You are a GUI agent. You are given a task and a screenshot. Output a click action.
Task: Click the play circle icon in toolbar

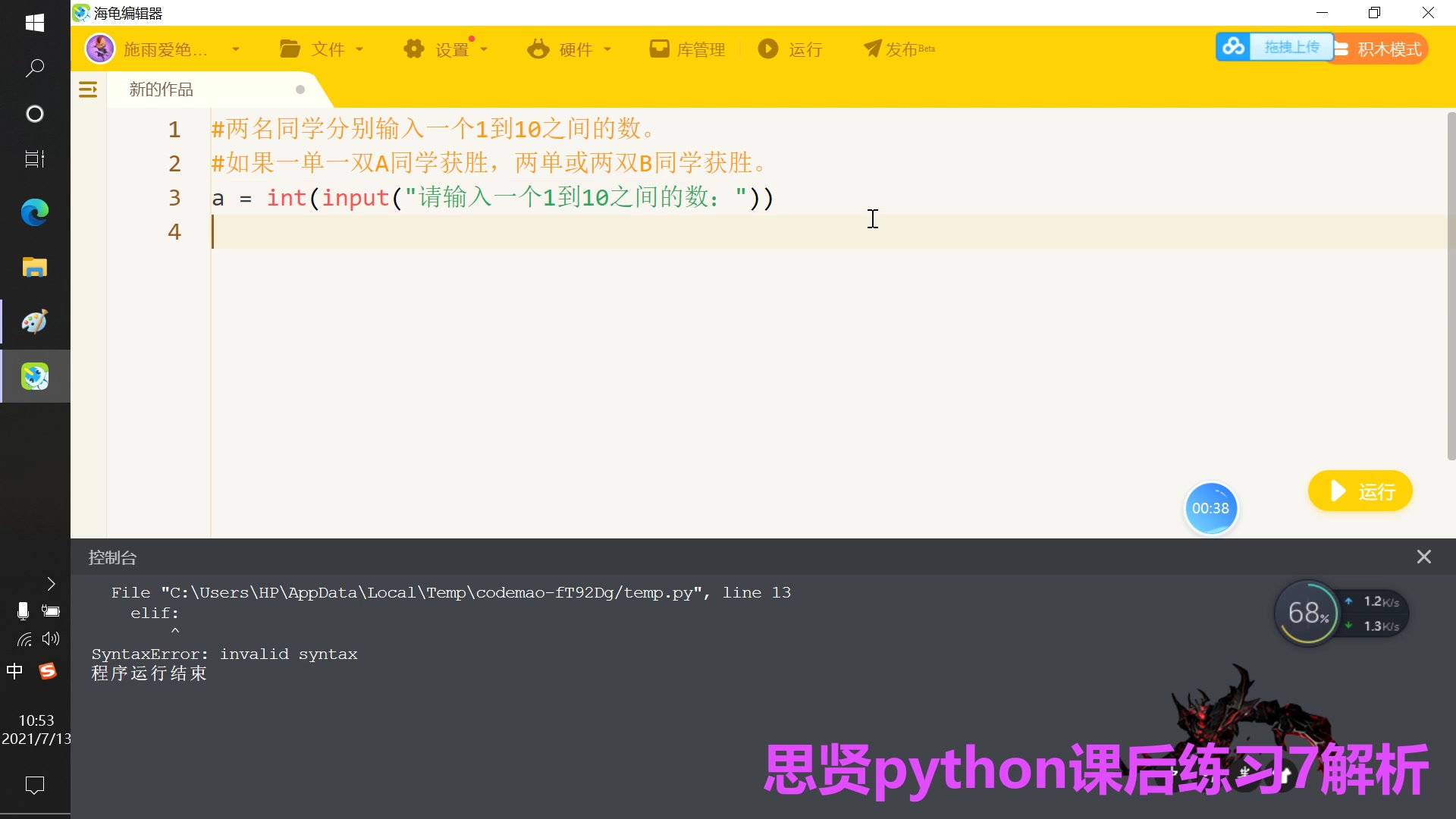tap(768, 49)
